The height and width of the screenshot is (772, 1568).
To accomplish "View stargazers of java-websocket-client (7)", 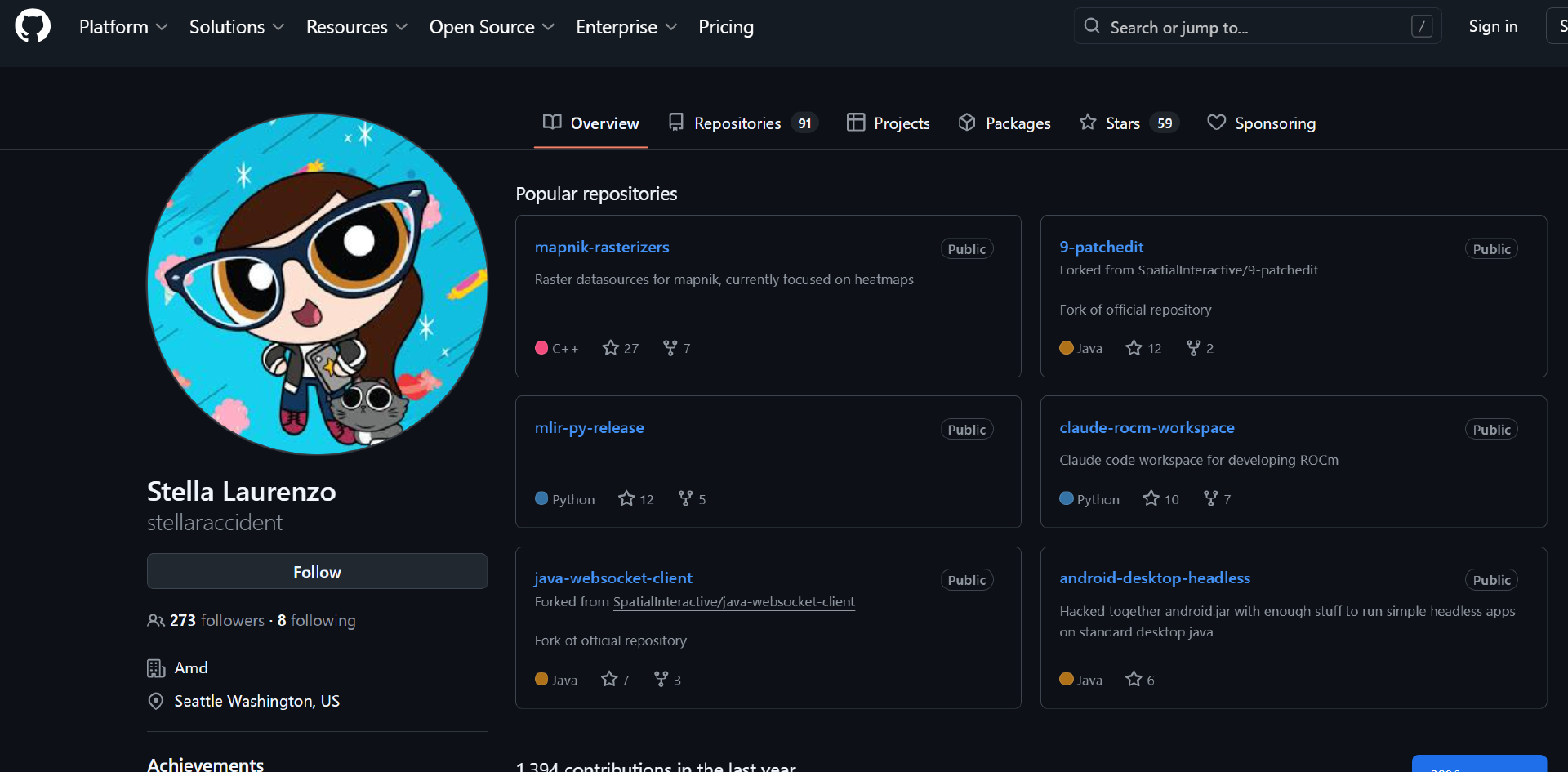I will (615, 680).
